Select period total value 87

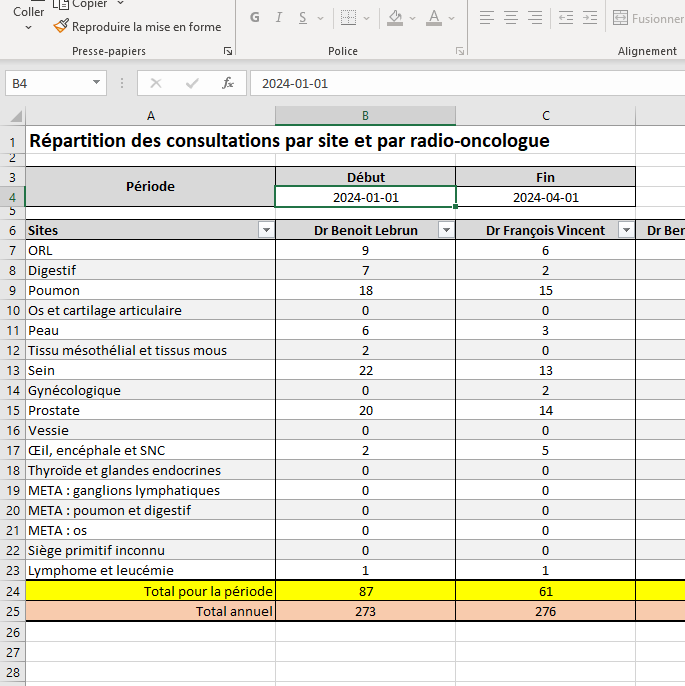tap(365, 591)
